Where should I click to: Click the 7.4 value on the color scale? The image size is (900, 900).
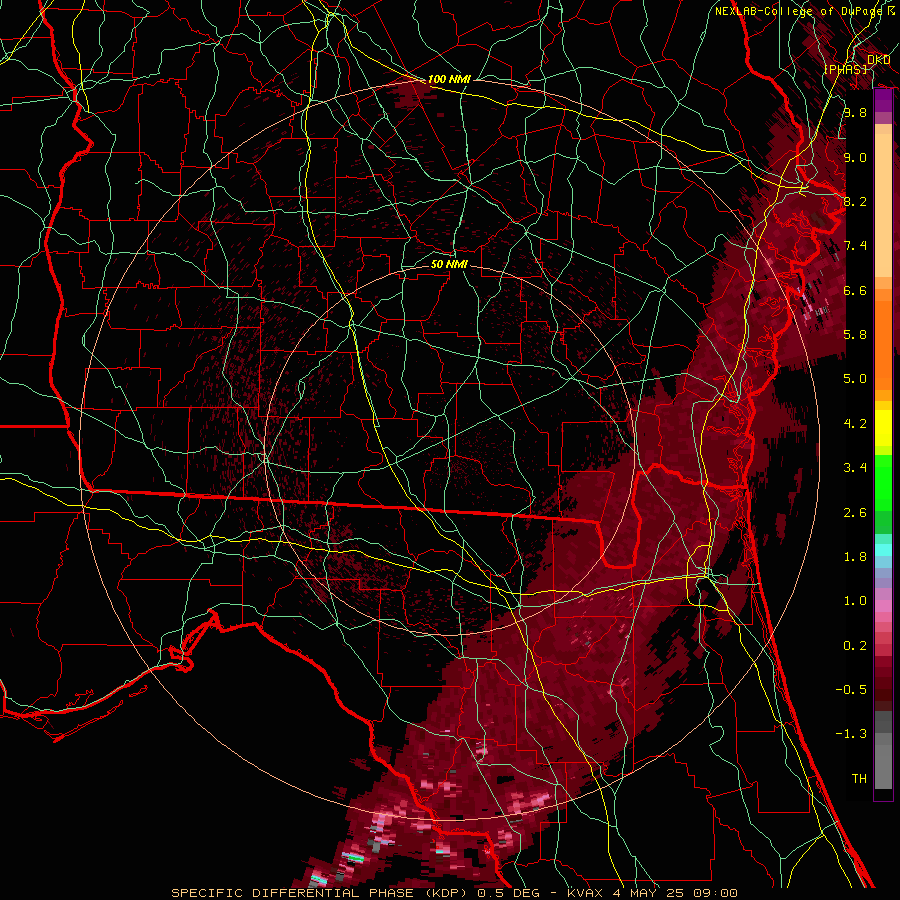coord(855,246)
